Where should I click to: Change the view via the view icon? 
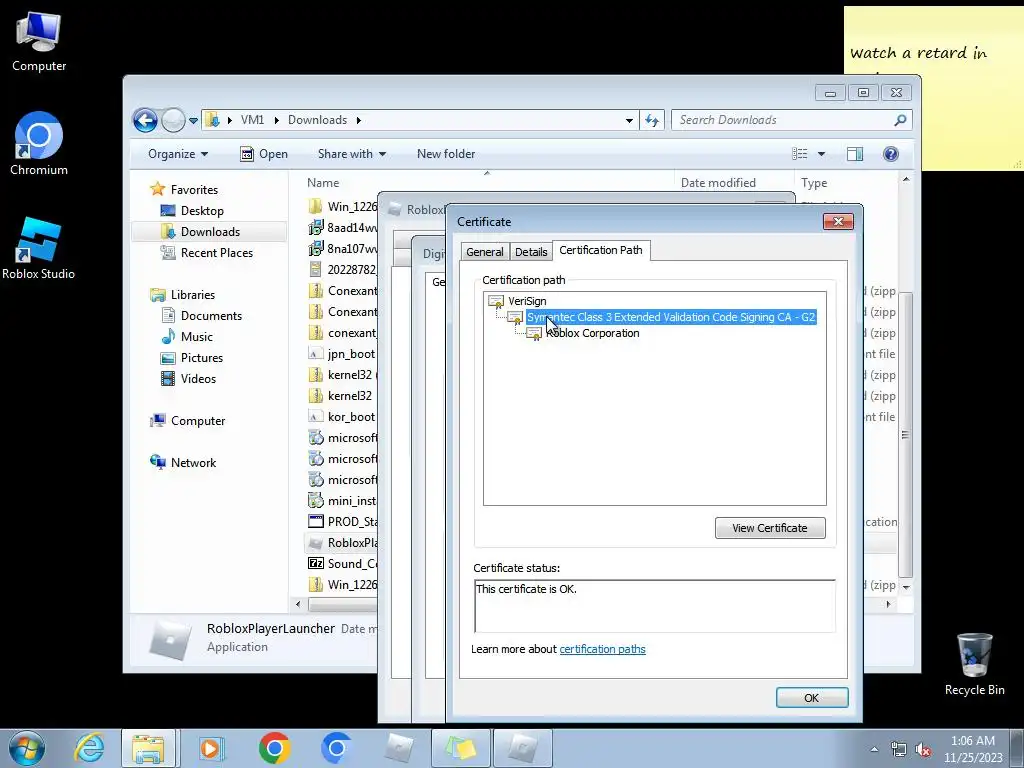800,154
